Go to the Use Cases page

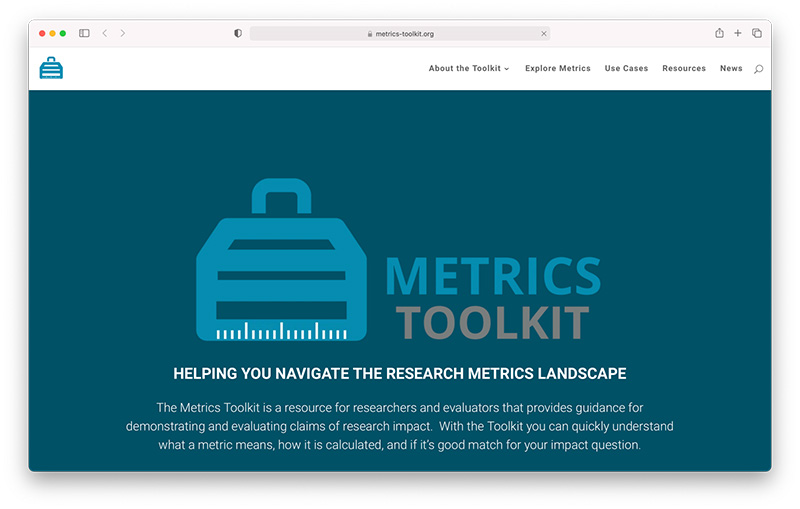tap(626, 69)
